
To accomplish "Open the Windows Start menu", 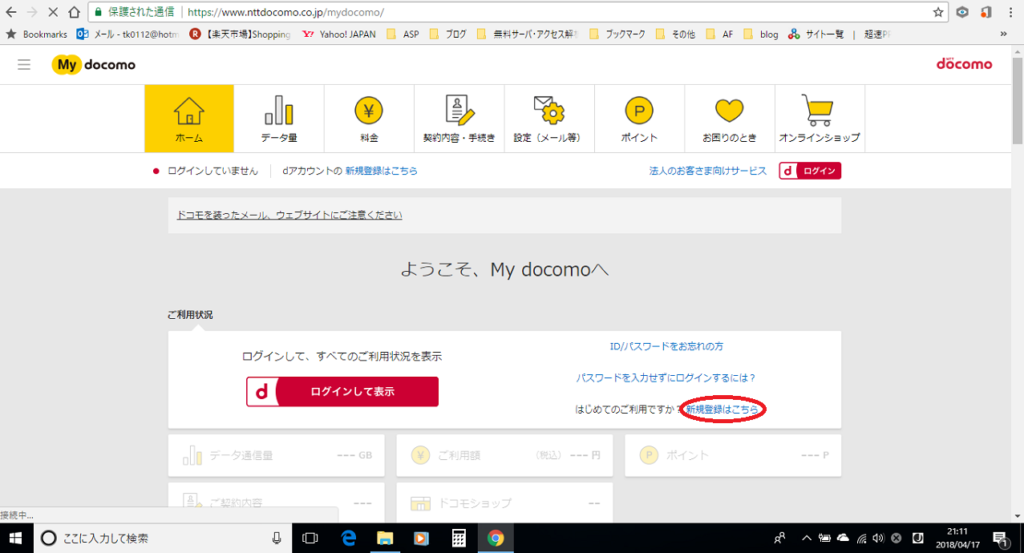I will 16,538.
